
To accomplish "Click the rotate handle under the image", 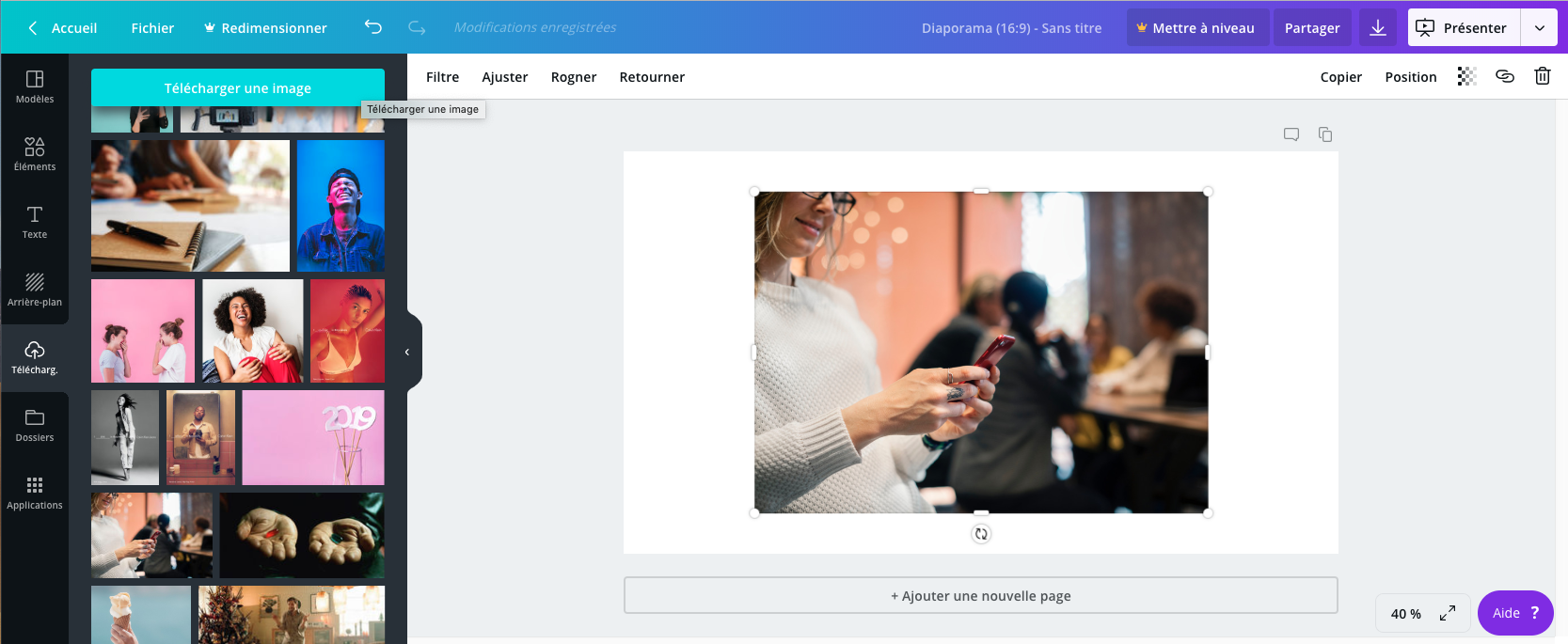I will pos(981,534).
